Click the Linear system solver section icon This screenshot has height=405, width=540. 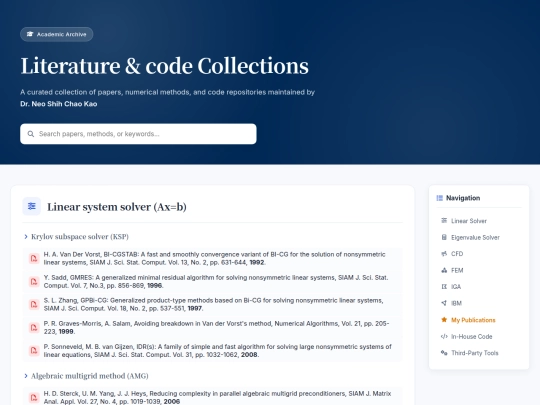pos(32,206)
